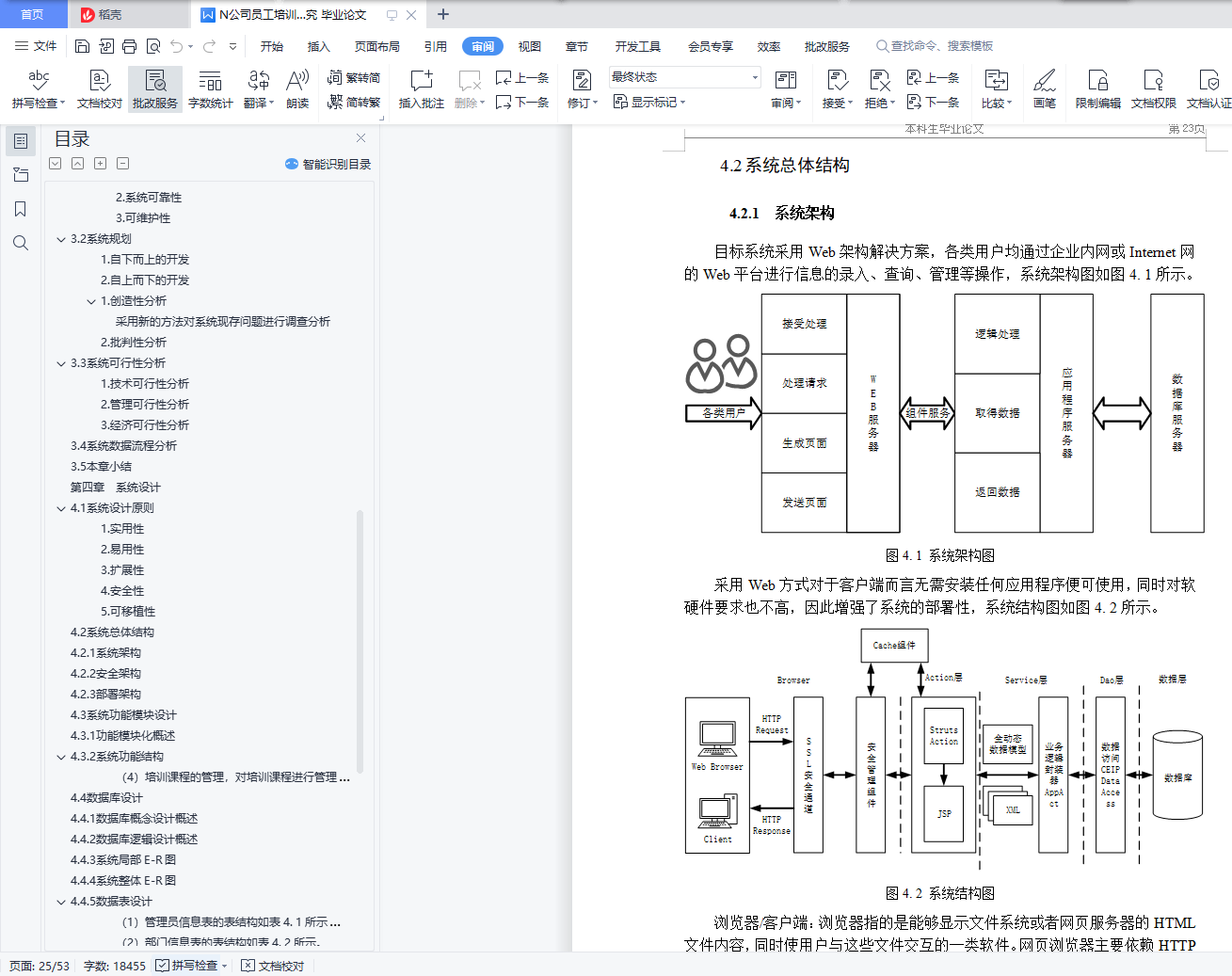The height and width of the screenshot is (976, 1232).
Task: Open the 会员专享 ribbon tab
Action: click(x=710, y=46)
